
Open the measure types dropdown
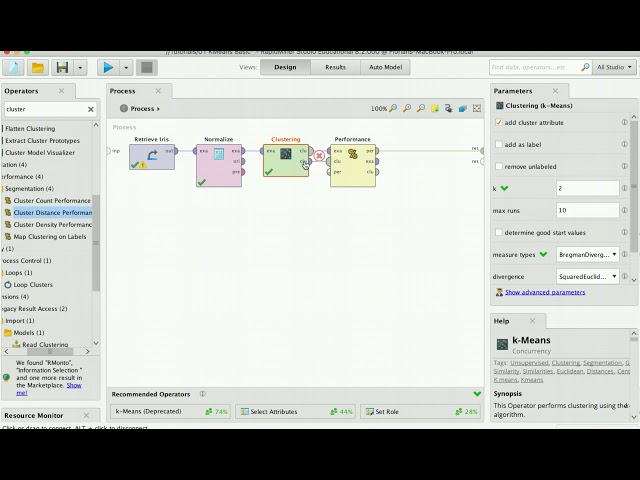588,254
